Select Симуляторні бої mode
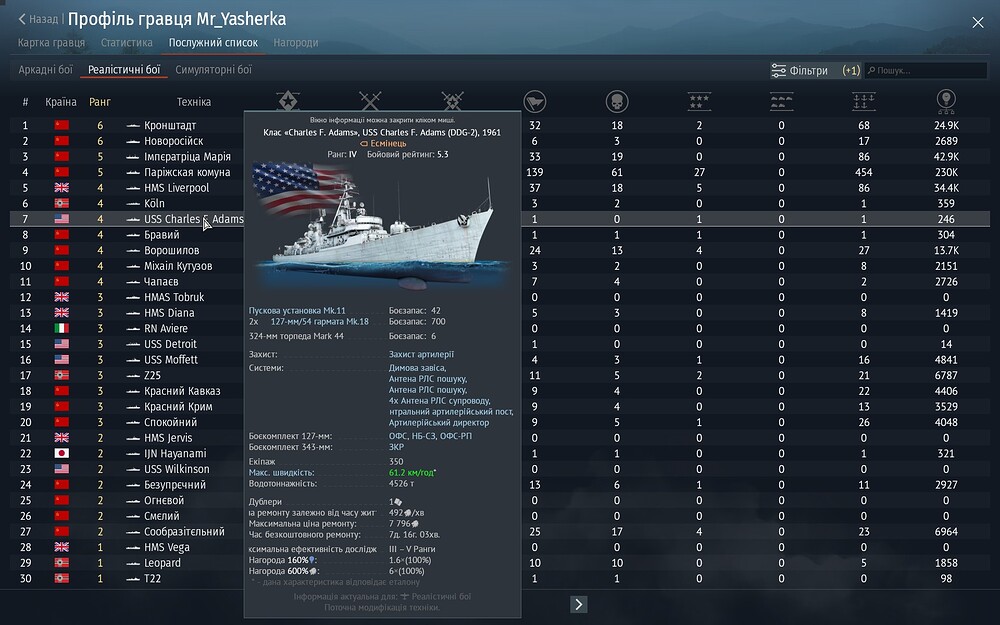The height and width of the screenshot is (625, 1000). [x=214, y=70]
